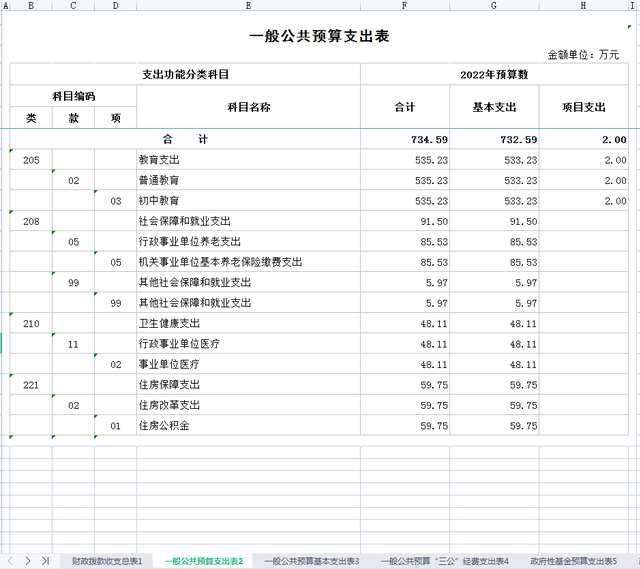Click the 金额单位：万元 cell
This screenshot has height=569, width=640.
pos(583,55)
